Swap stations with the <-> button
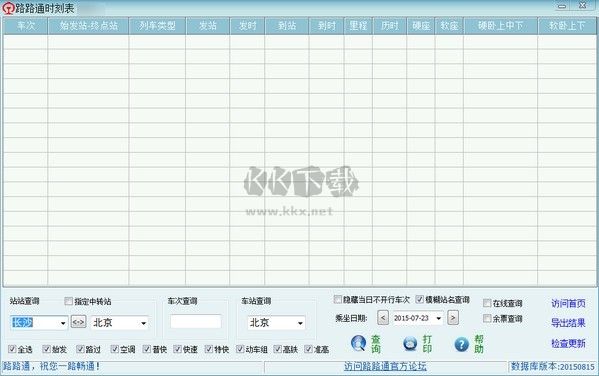This screenshot has height=376, width=599. click(x=78, y=322)
